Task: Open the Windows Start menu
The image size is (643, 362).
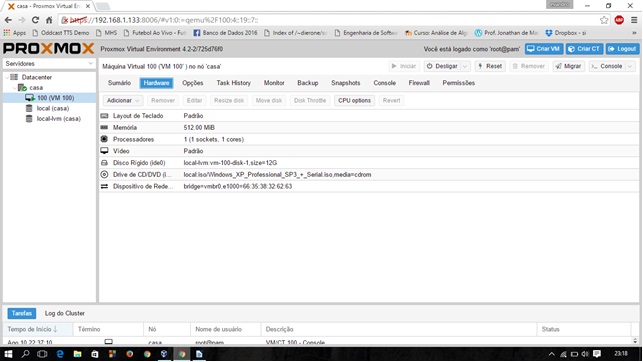Action: [8, 354]
